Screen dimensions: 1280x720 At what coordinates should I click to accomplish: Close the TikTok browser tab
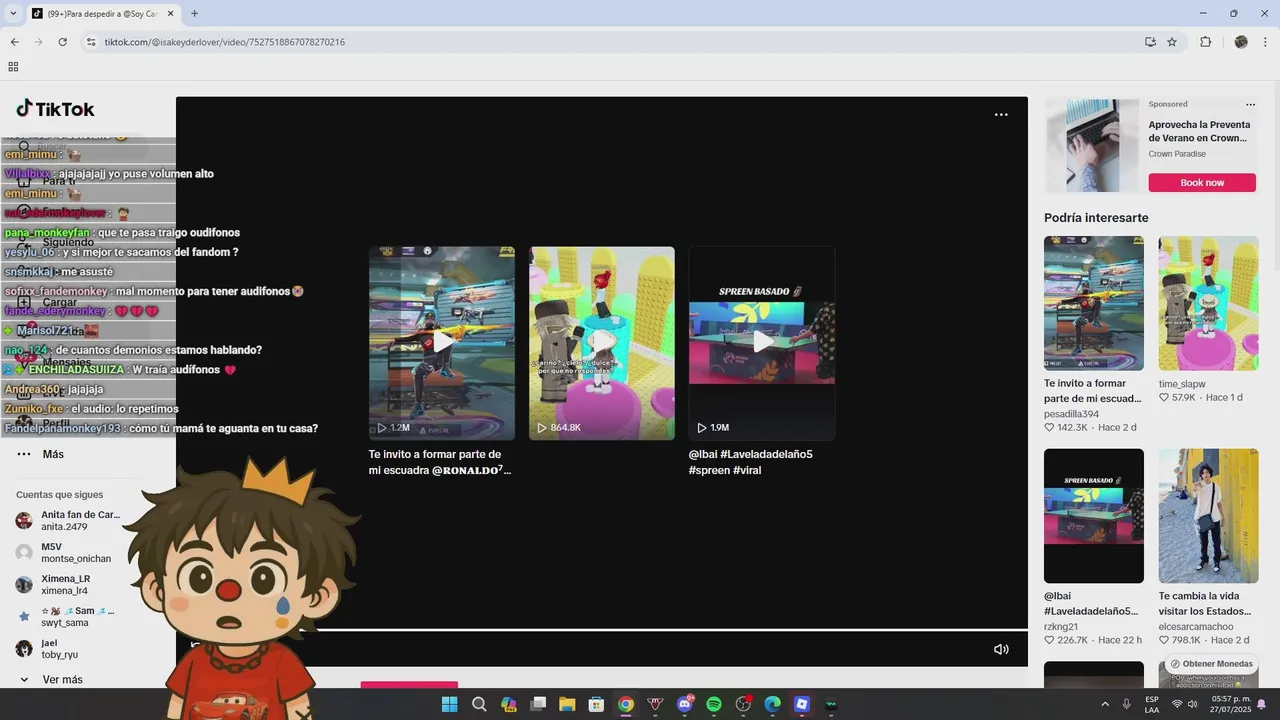170,14
